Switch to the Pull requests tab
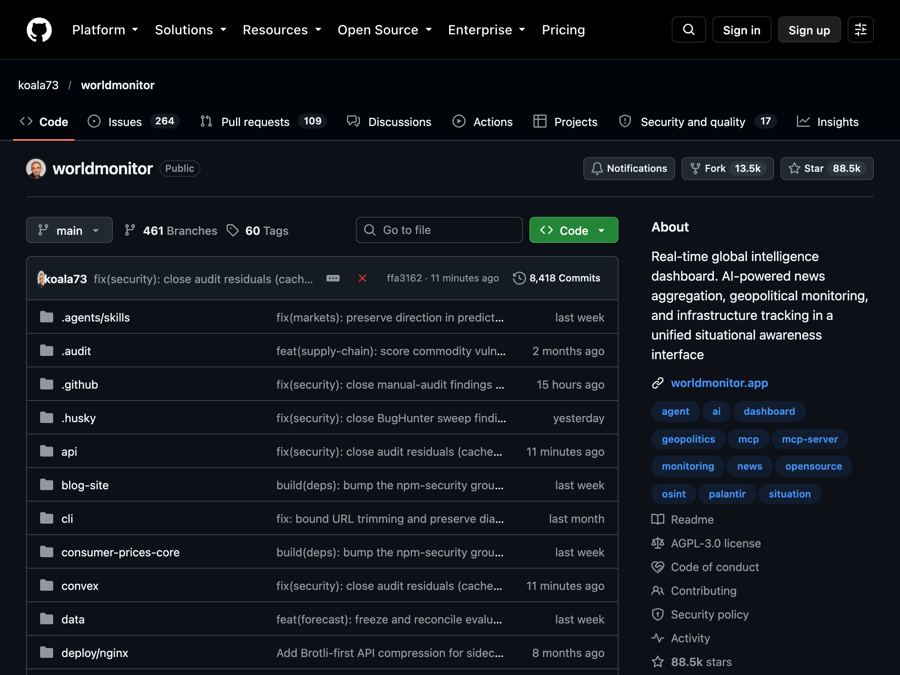Viewport: 900px width, 675px height. (263, 122)
